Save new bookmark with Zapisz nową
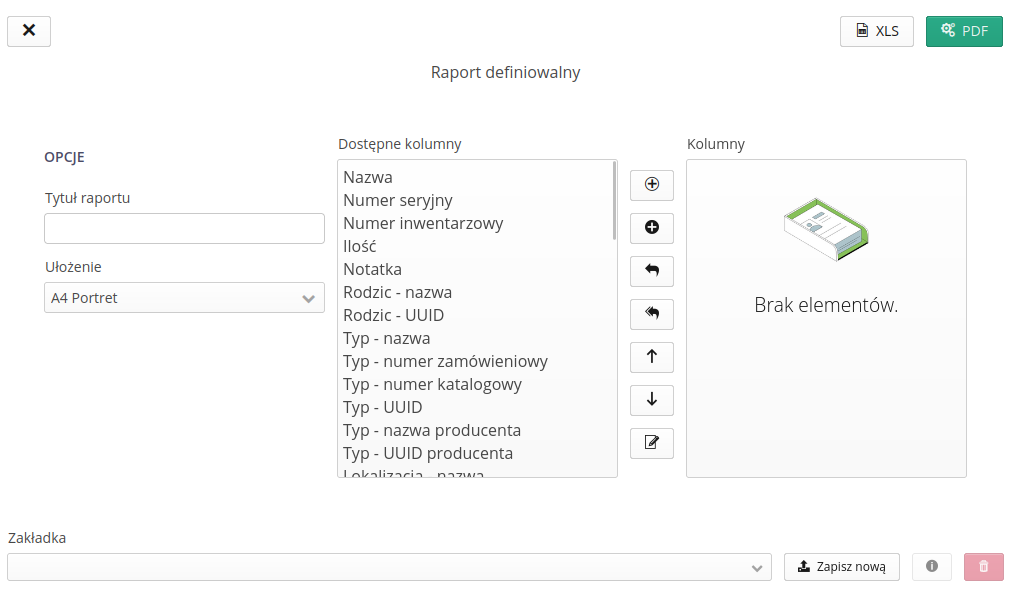Screen dimensions: 1015x590 (841, 567)
